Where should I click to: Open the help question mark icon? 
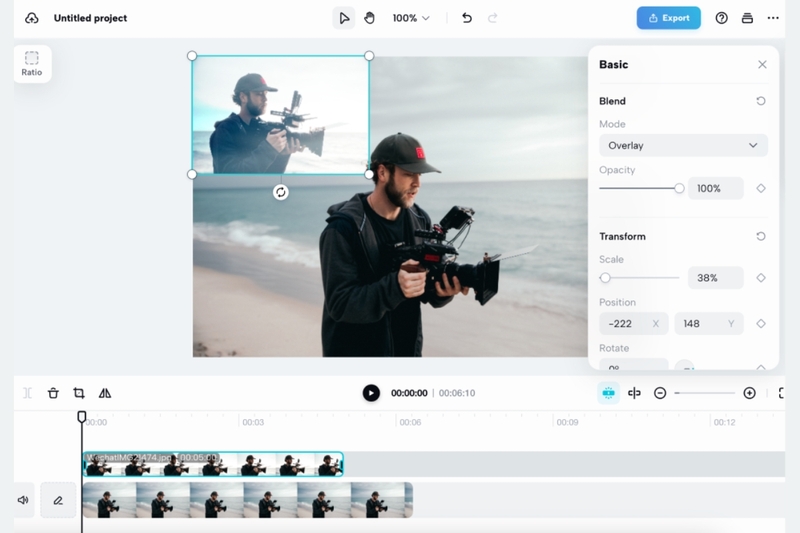click(721, 18)
